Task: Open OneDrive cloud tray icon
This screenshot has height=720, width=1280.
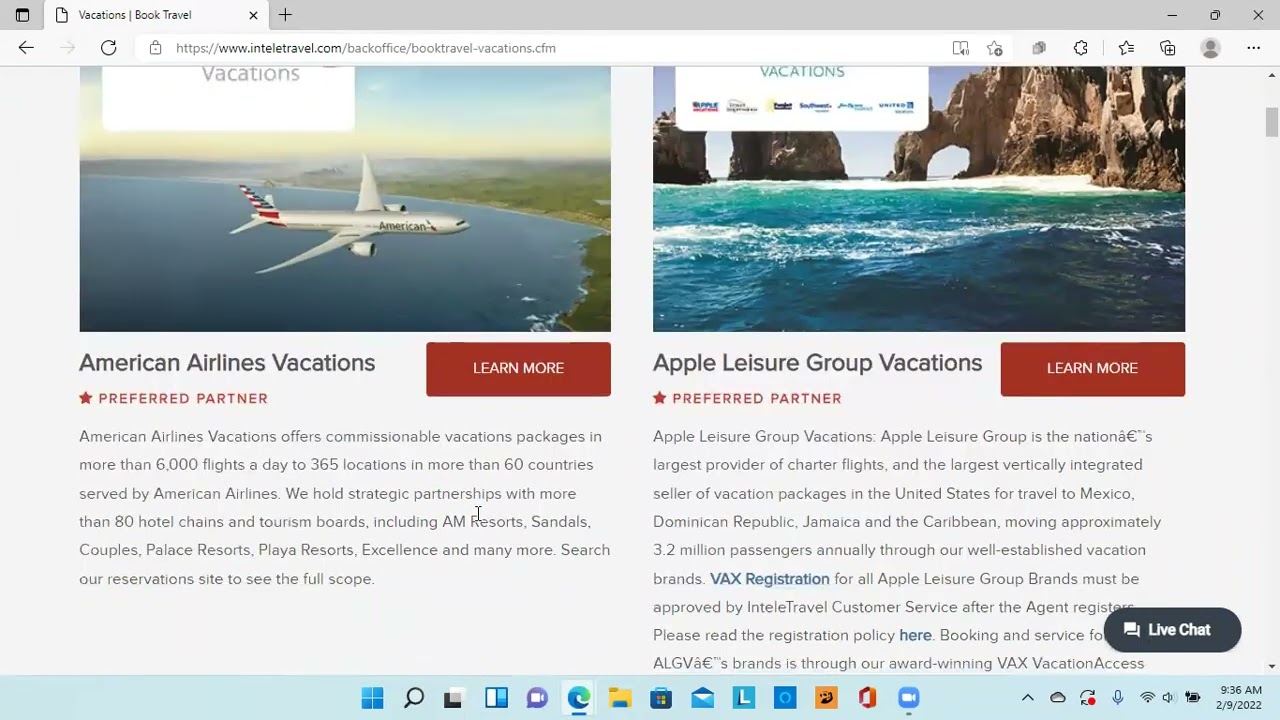Action: tap(1058, 698)
